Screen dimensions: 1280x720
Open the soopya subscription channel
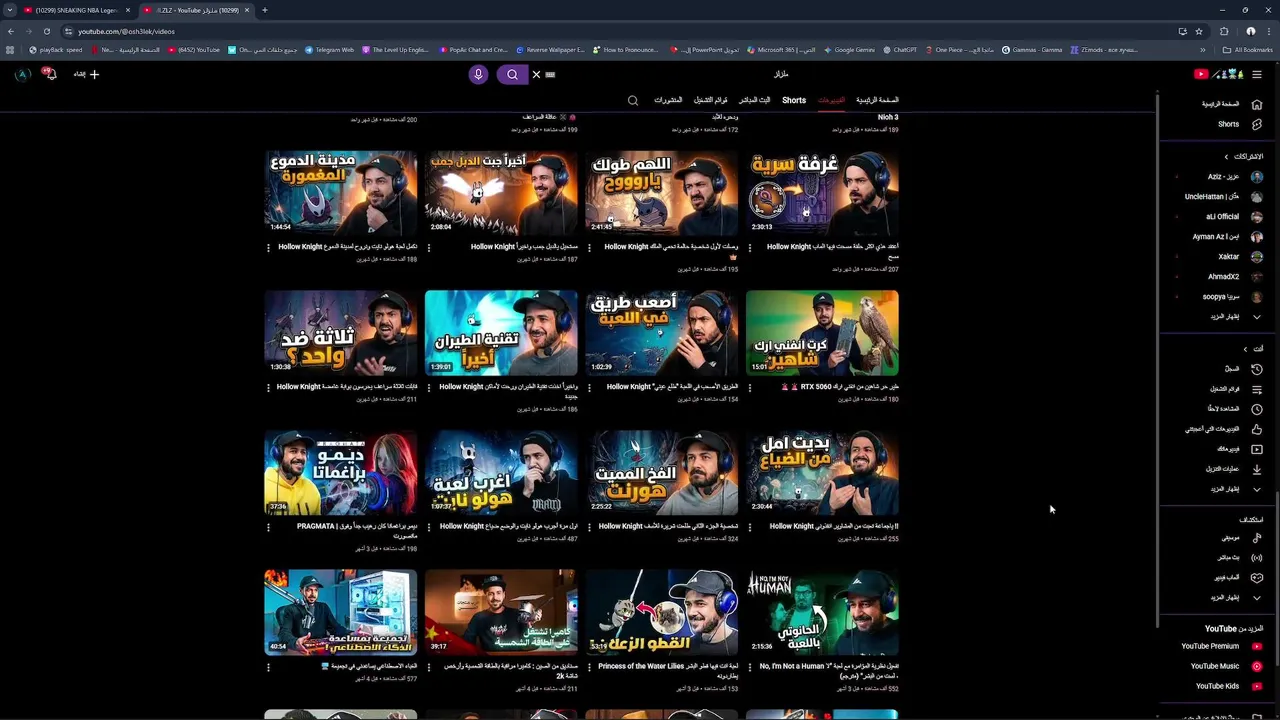(1220, 297)
